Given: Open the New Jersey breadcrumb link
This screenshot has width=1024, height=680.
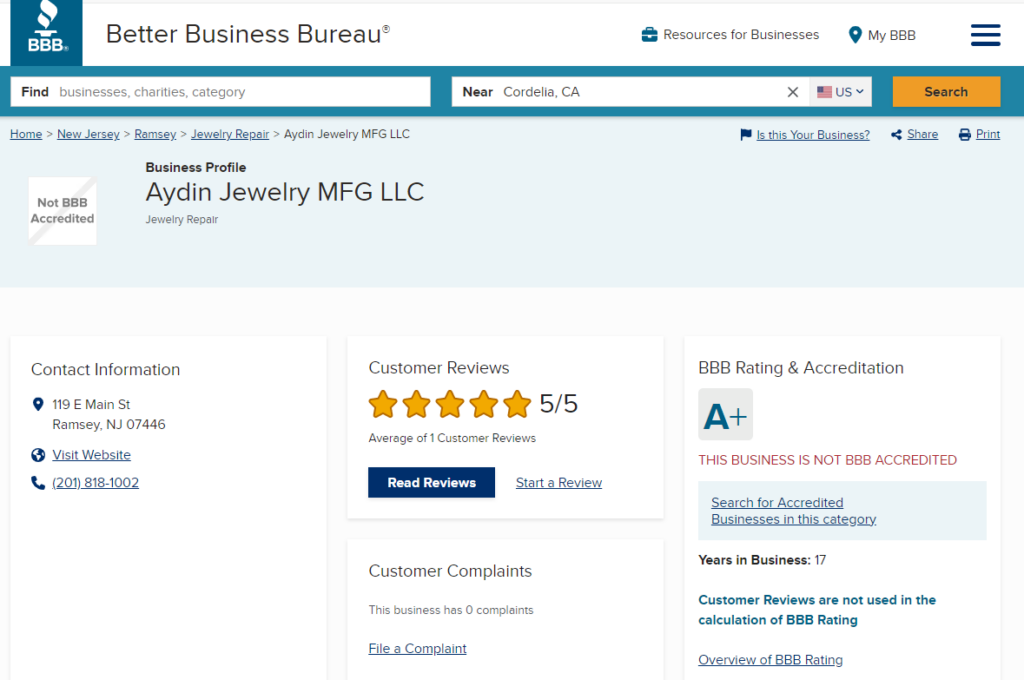Looking at the screenshot, I should coord(88,134).
